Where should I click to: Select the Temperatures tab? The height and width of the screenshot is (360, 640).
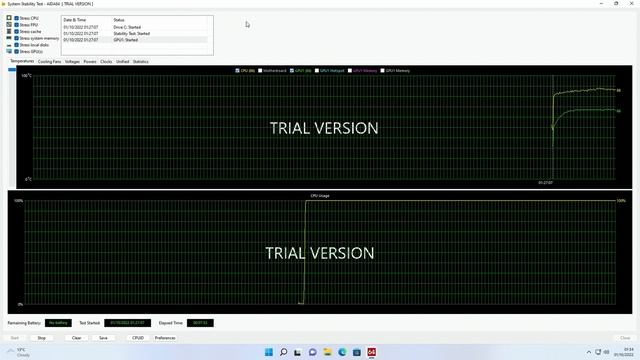(22, 61)
